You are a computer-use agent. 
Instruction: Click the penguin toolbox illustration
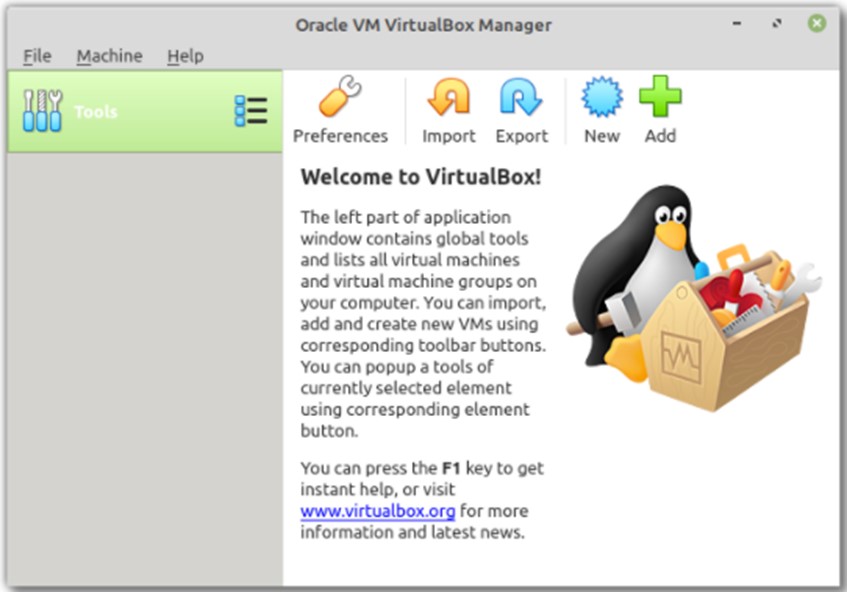point(694,298)
